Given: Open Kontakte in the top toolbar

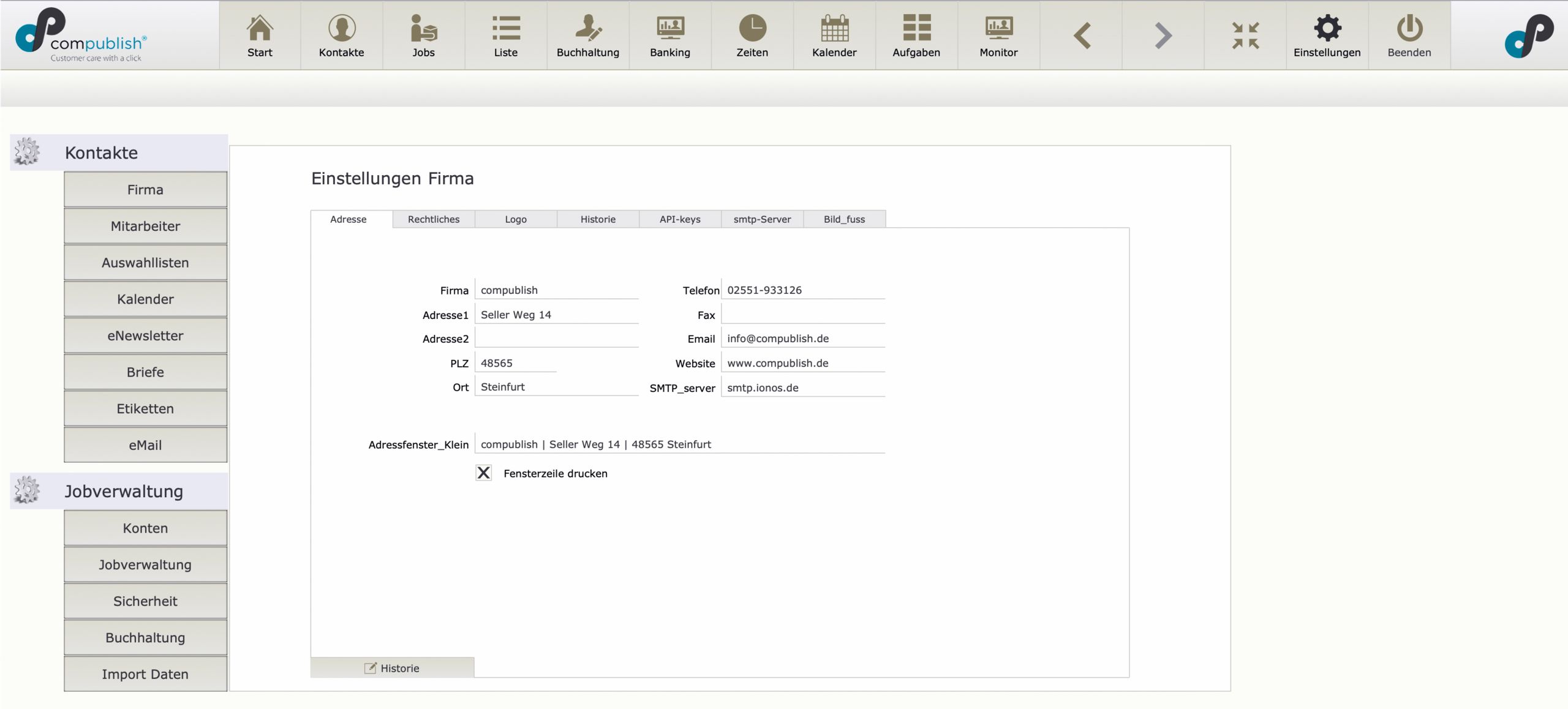Looking at the screenshot, I should click(342, 36).
